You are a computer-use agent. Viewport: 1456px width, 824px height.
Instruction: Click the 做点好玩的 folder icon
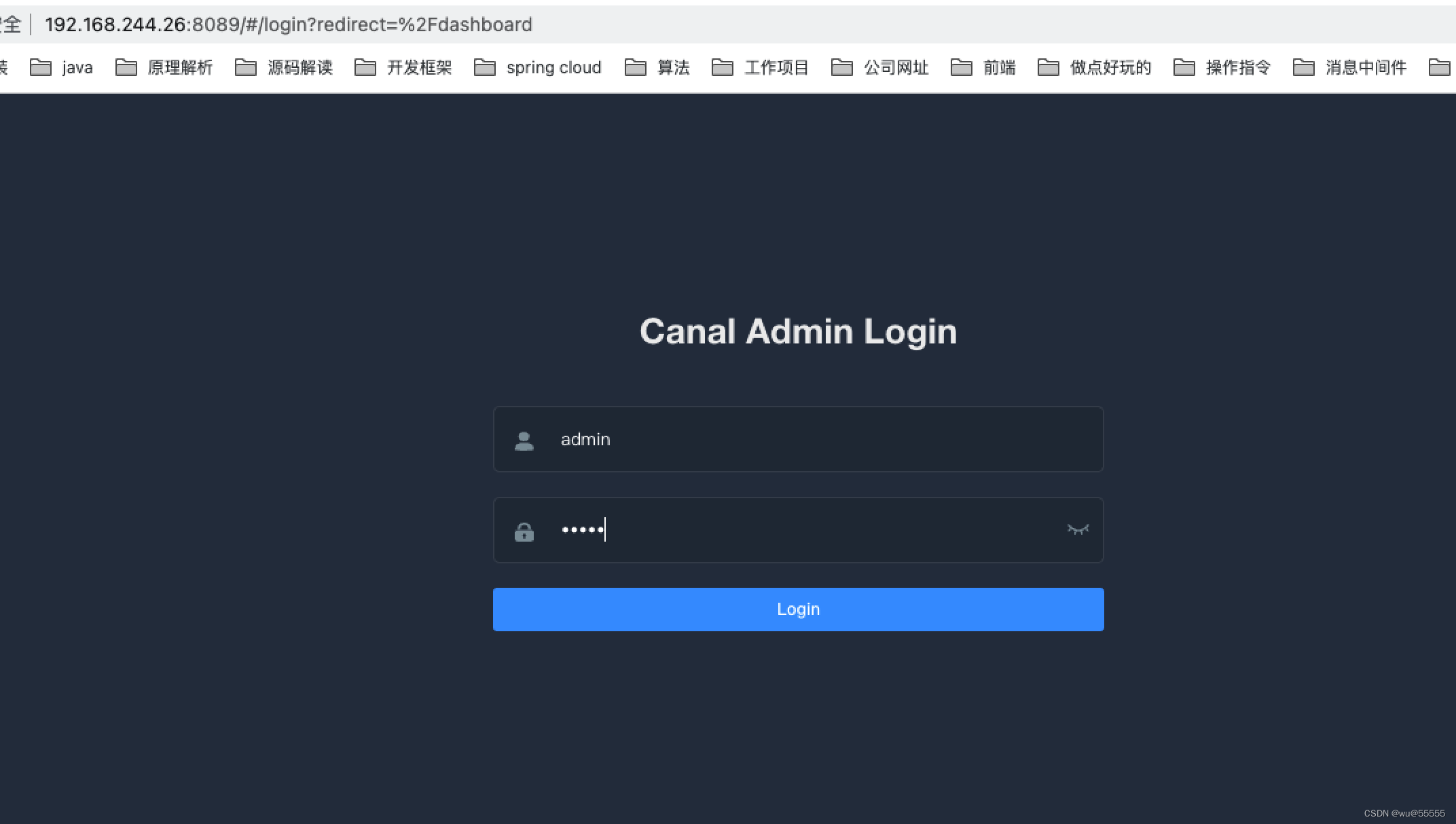(x=1048, y=67)
